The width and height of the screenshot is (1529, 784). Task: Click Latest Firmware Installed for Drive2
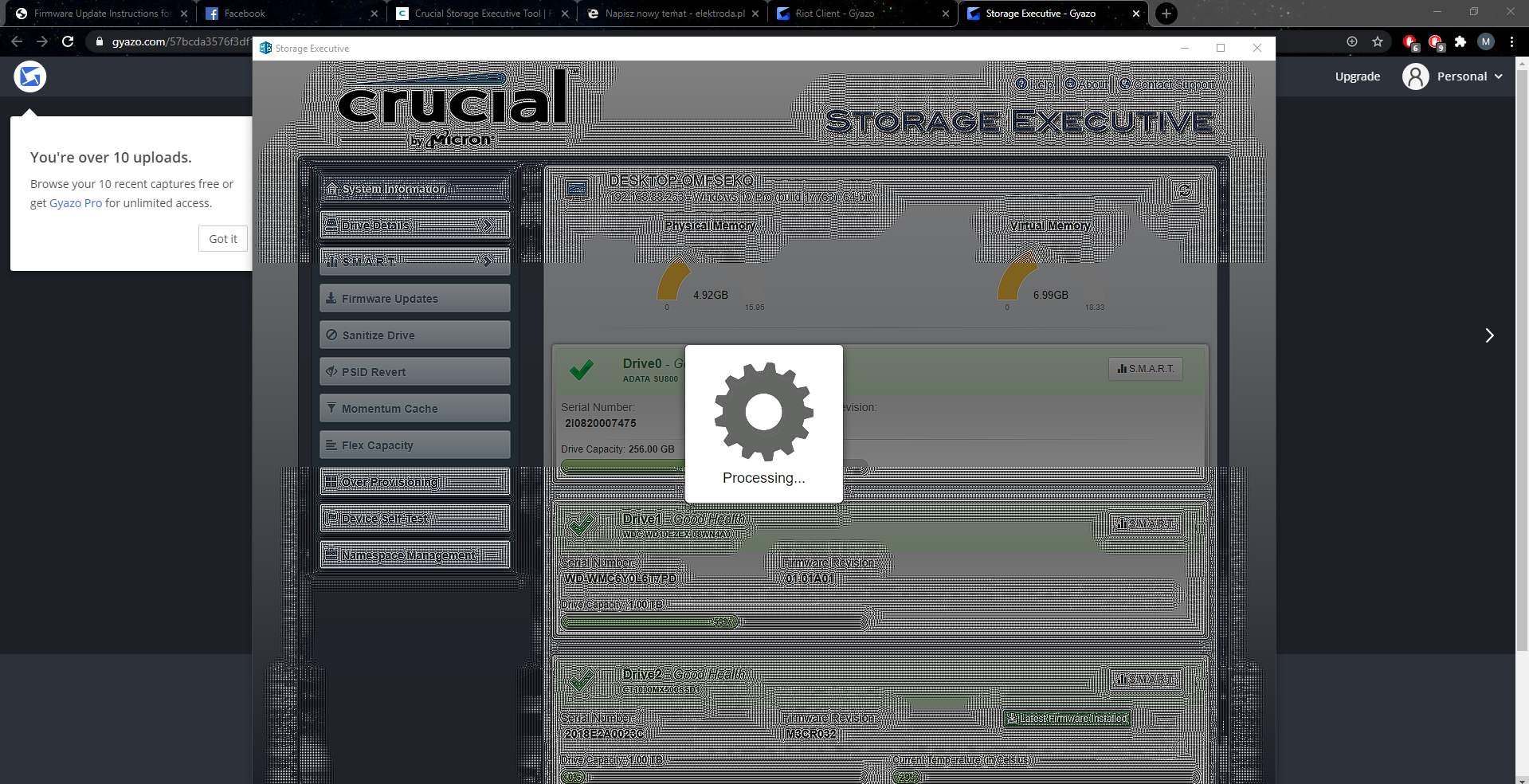coord(1067,719)
